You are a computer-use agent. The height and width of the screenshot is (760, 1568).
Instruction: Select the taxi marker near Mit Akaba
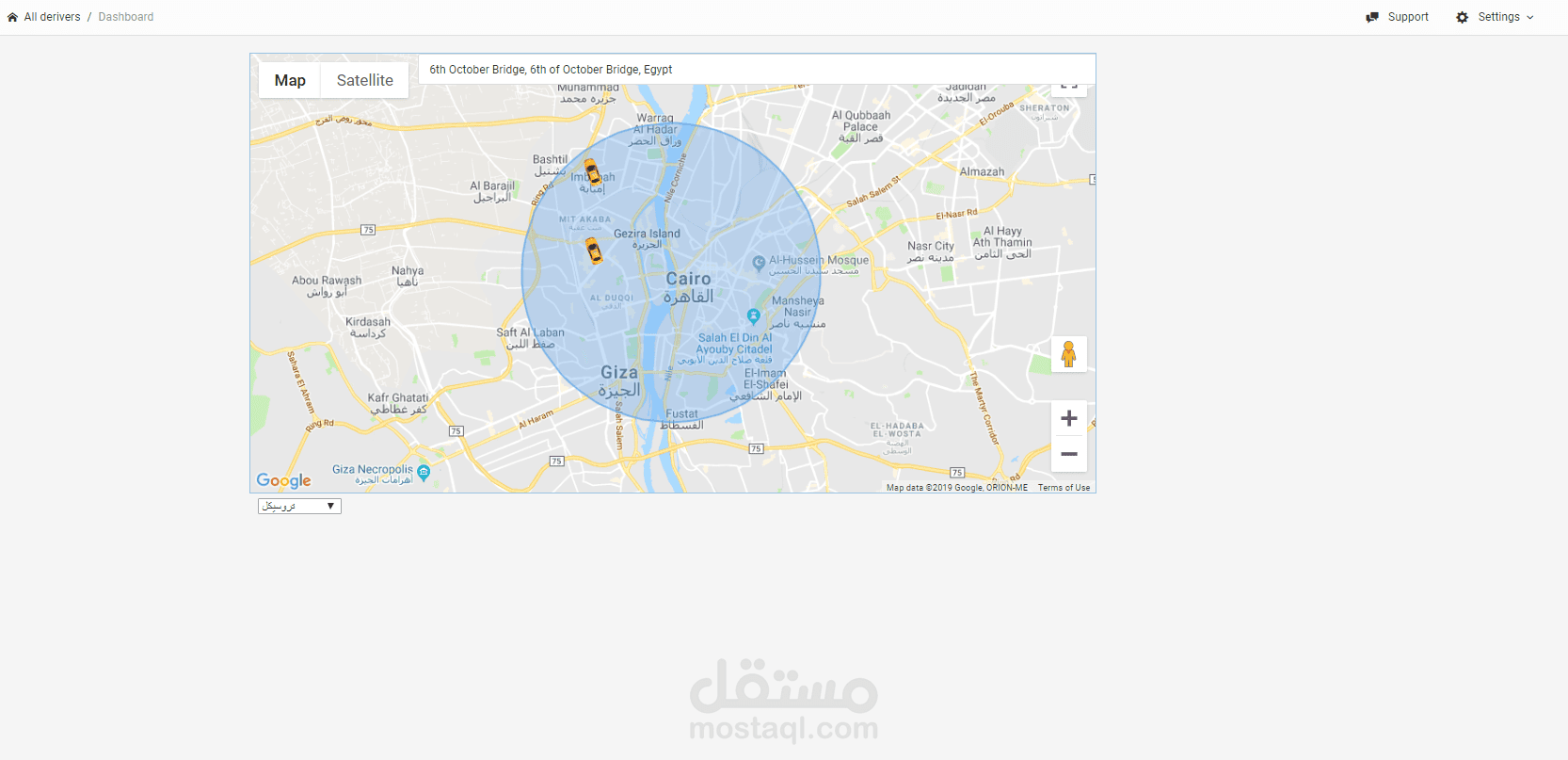(x=593, y=251)
